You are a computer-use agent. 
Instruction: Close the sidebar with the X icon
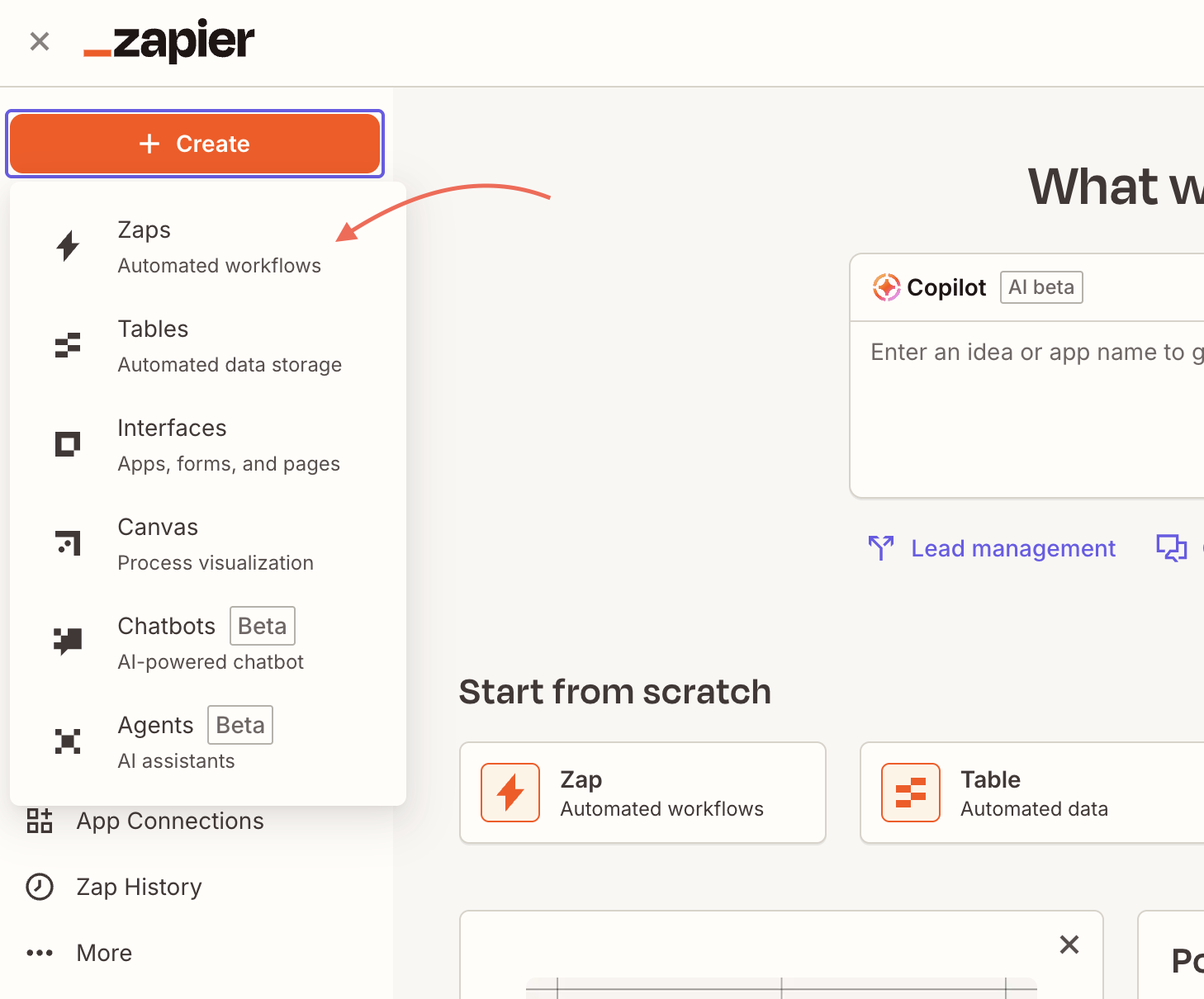(40, 41)
